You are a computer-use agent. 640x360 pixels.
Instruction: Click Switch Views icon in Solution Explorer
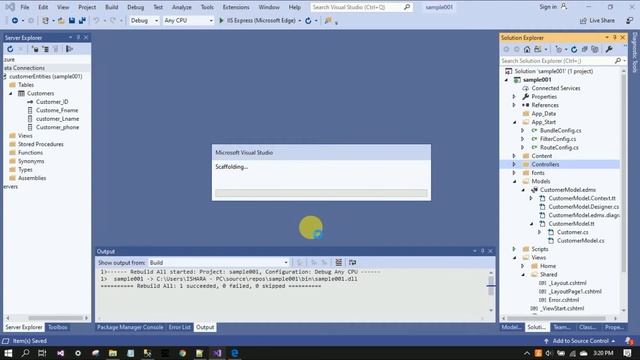[x=538, y=49]
